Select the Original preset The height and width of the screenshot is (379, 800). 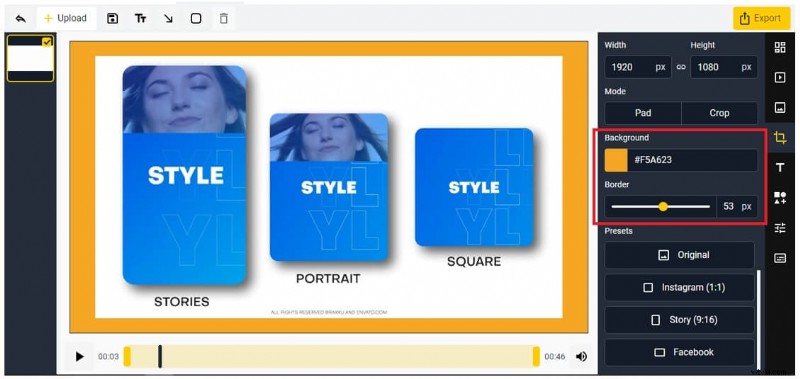[680, 255]
